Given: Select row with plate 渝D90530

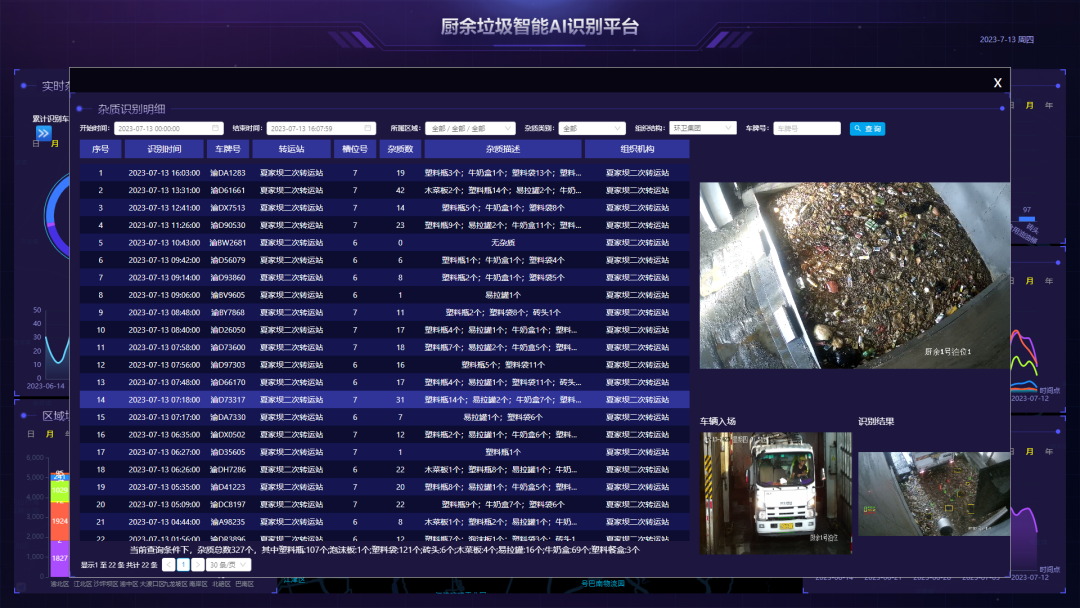Looking at the screenshot, I should 384,225.
